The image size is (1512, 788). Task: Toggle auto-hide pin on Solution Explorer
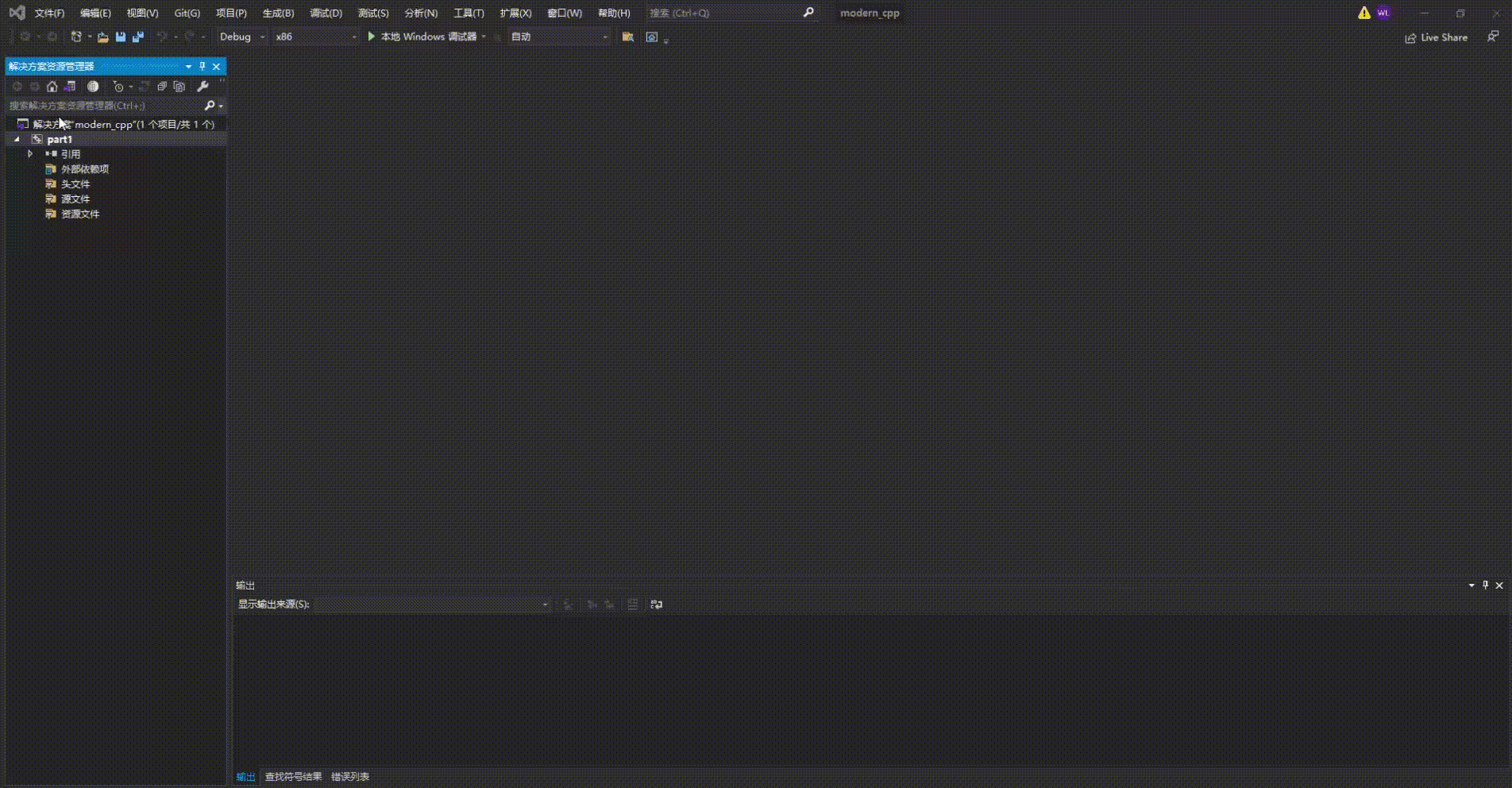click(202, 67)
